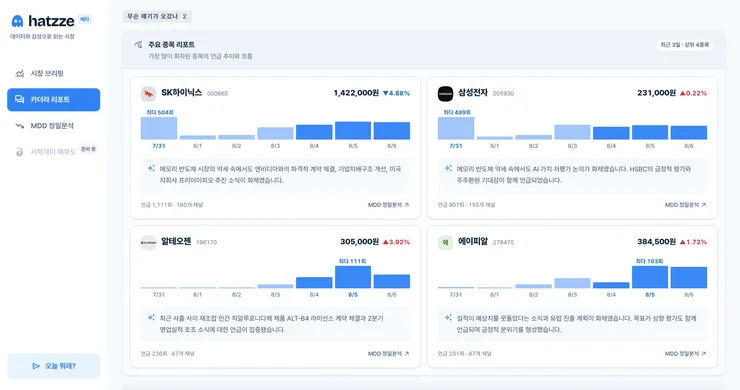Image resolution: width=740 pixels, height=390 pixels.
Task: Open MDD 정밀분석 link in SK하이닉스 card
Action: 388,205
